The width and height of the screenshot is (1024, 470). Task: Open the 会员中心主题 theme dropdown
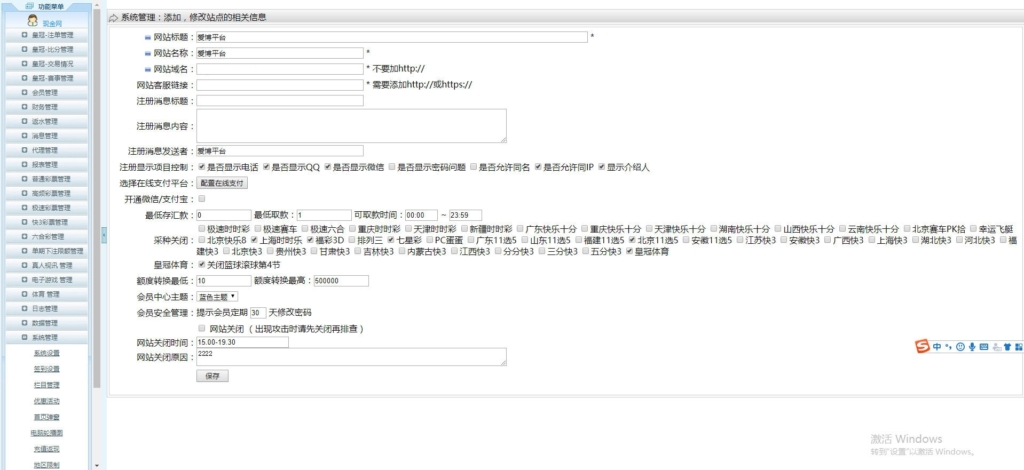point(218,297)
